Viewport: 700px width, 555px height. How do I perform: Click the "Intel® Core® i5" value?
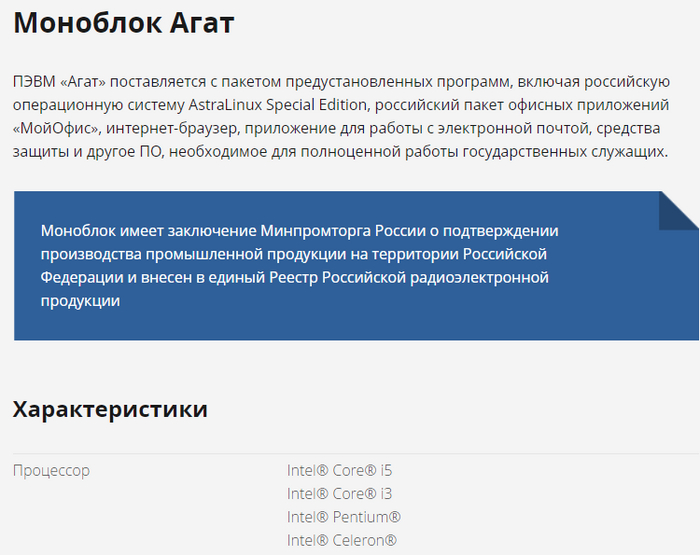pyautogui.click(x=339, y=471)
